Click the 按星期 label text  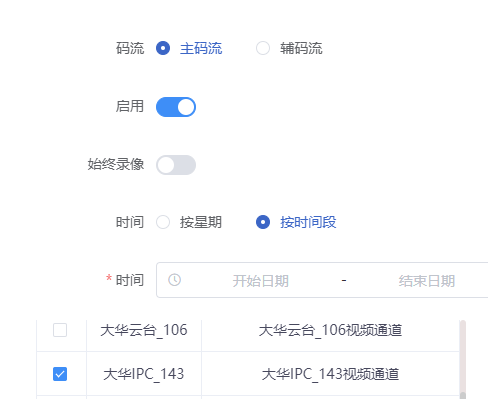[201, 222]
